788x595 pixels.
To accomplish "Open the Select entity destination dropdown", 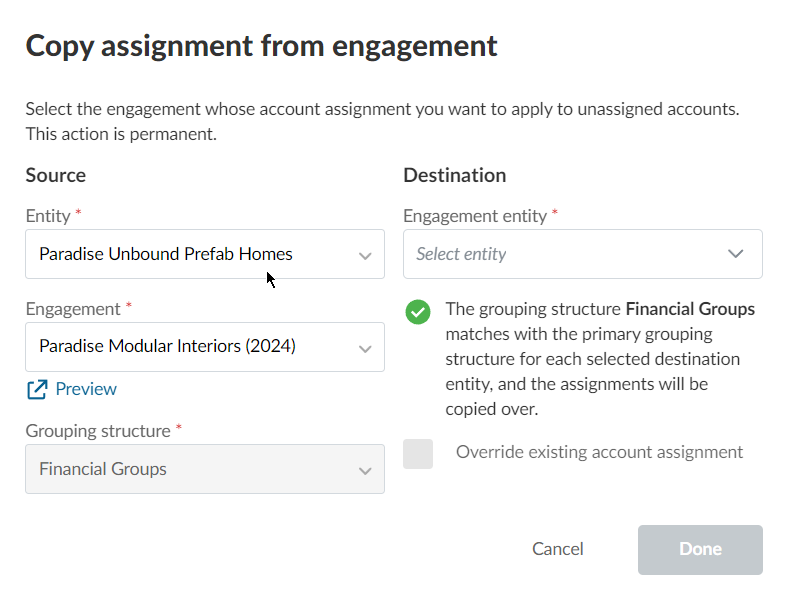I will point(570,254).
